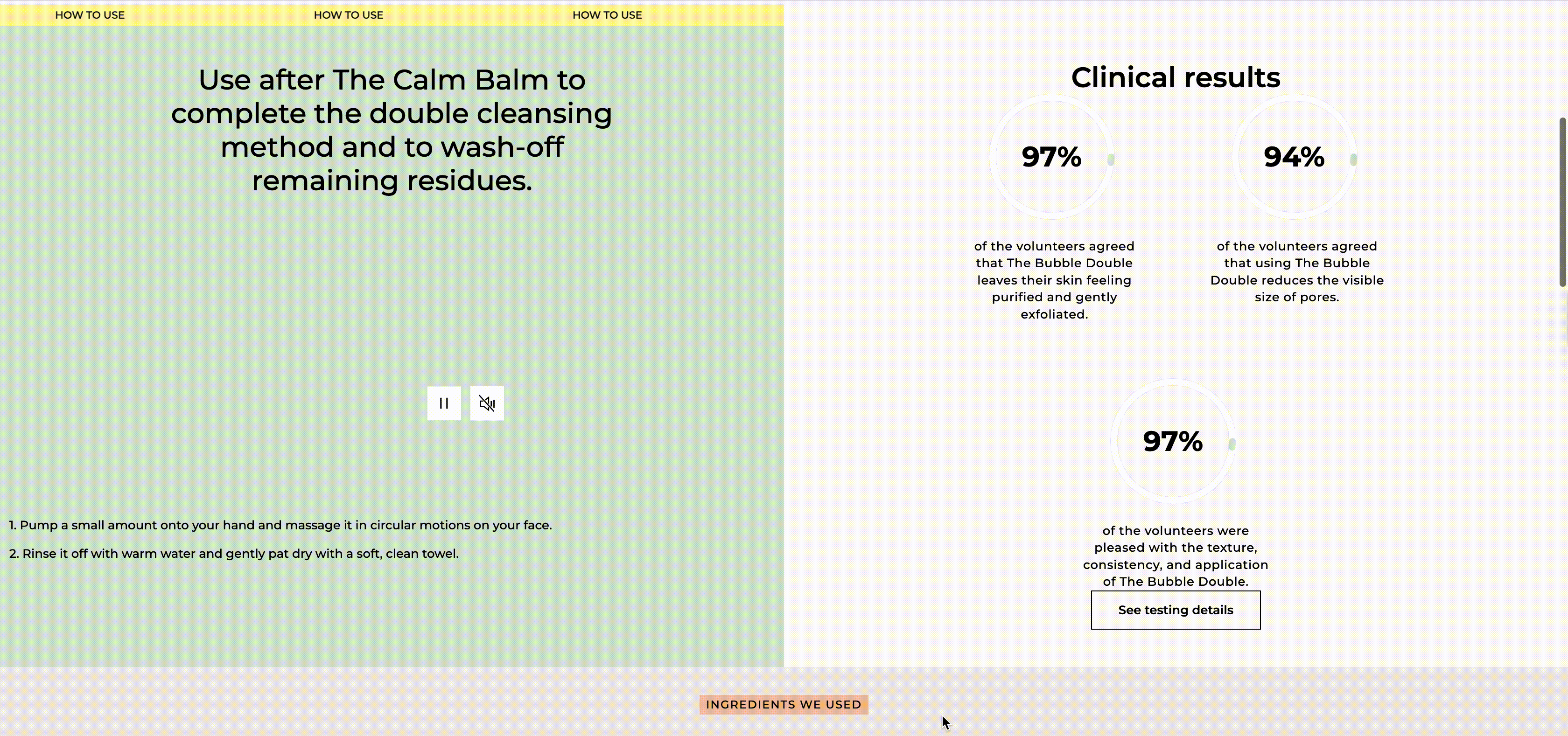Click the Clinical results heading
Image resolution: width=1568 pixels, height=736 pixels.
click(1176, 77)
